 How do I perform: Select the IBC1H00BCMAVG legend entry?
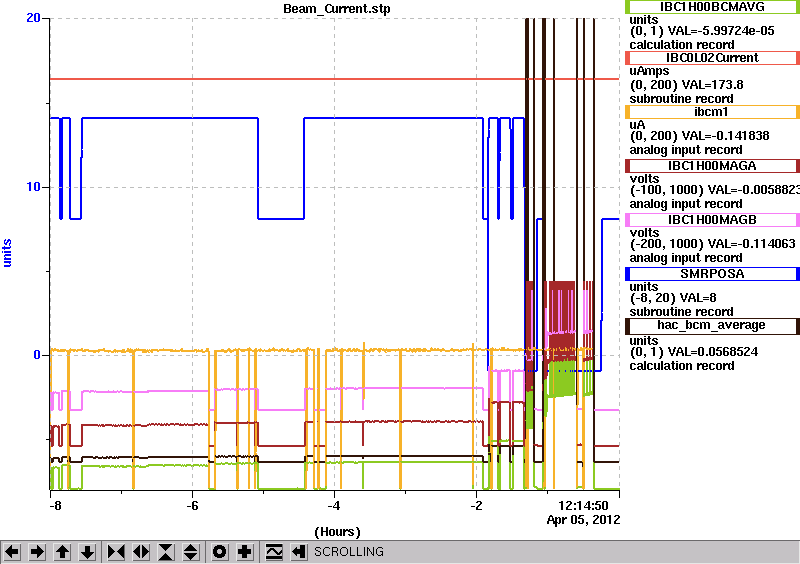point(712,6)
